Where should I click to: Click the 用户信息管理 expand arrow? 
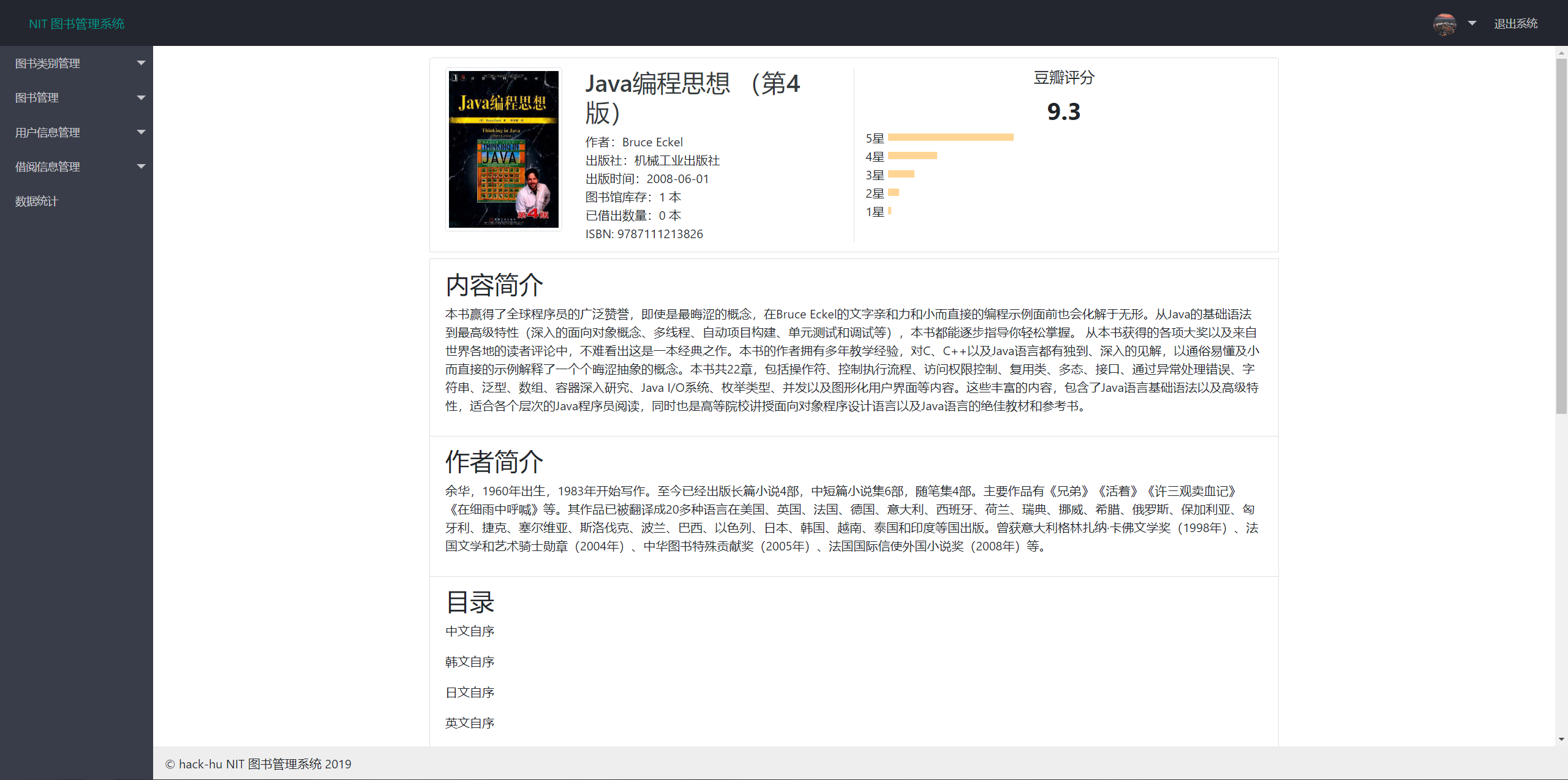point(141,132)
